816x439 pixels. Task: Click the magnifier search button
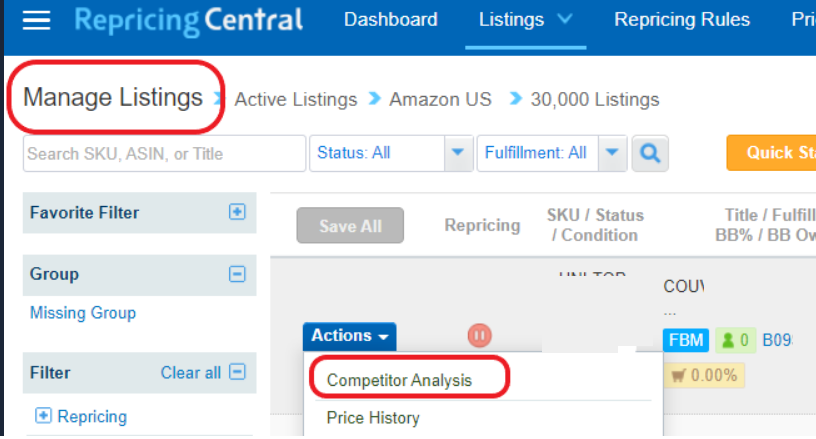pos(650,153)
